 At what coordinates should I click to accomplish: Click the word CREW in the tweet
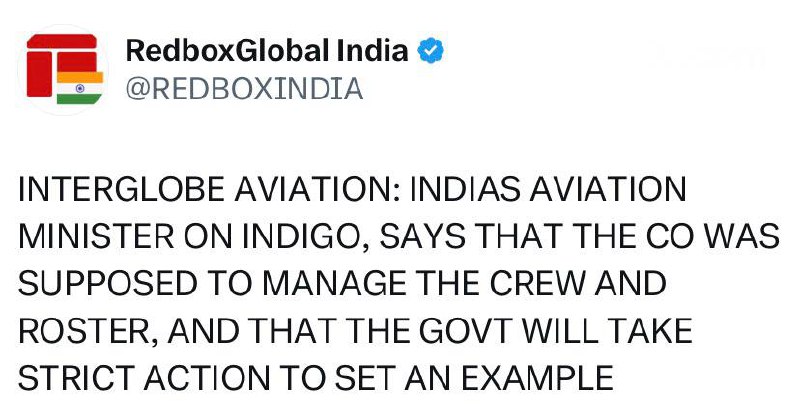533,284
